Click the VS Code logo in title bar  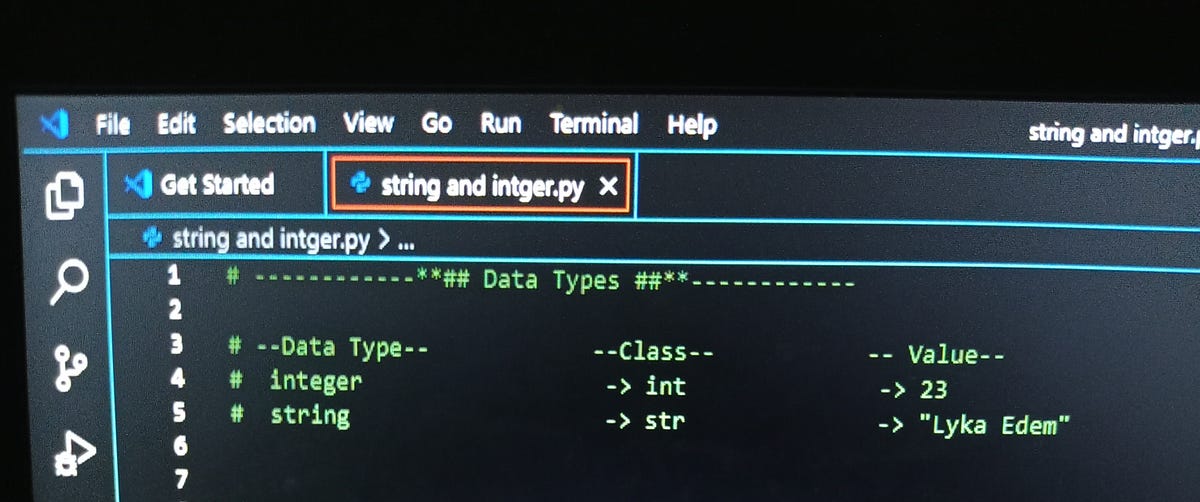point(56,125)
